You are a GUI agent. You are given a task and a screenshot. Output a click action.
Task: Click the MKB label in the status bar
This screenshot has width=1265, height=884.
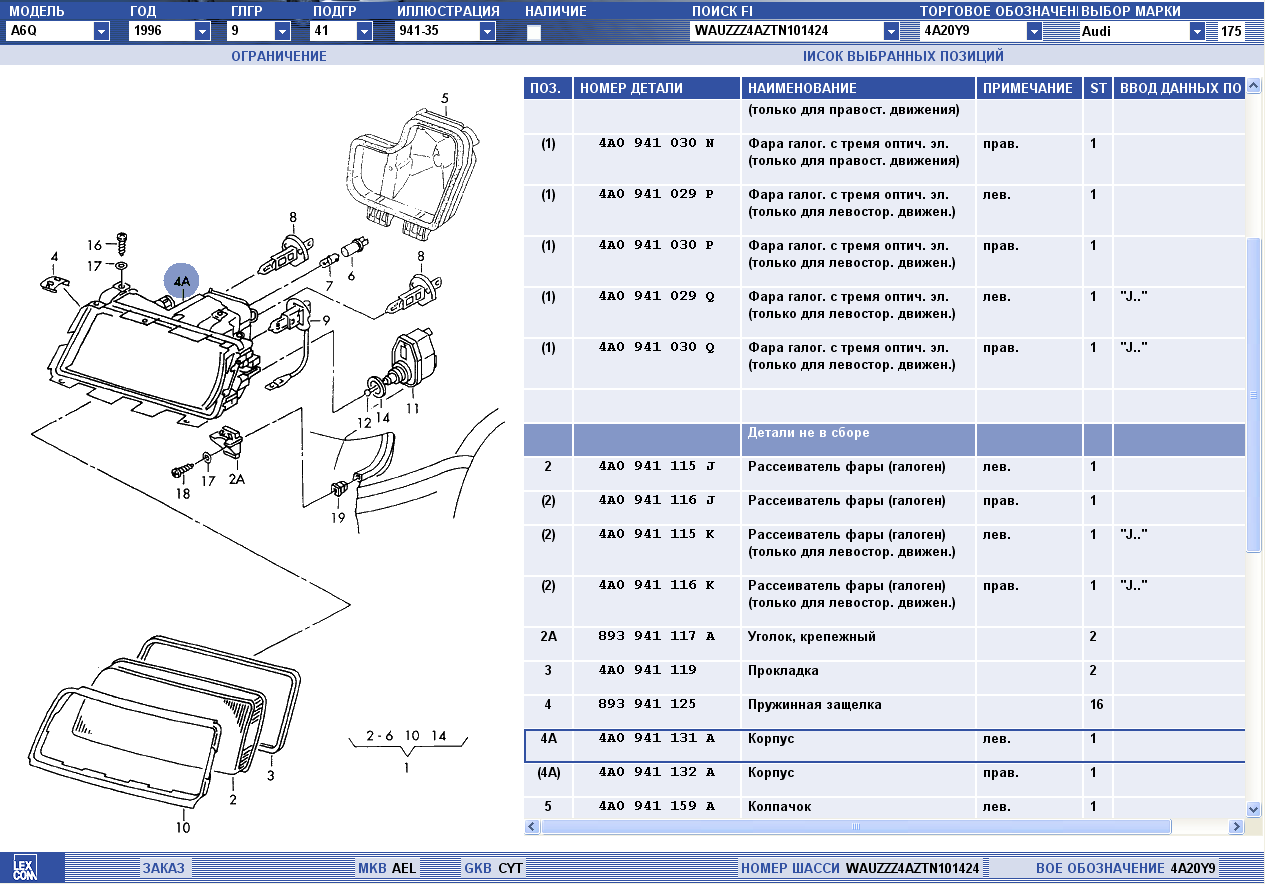tap(372, 868)
